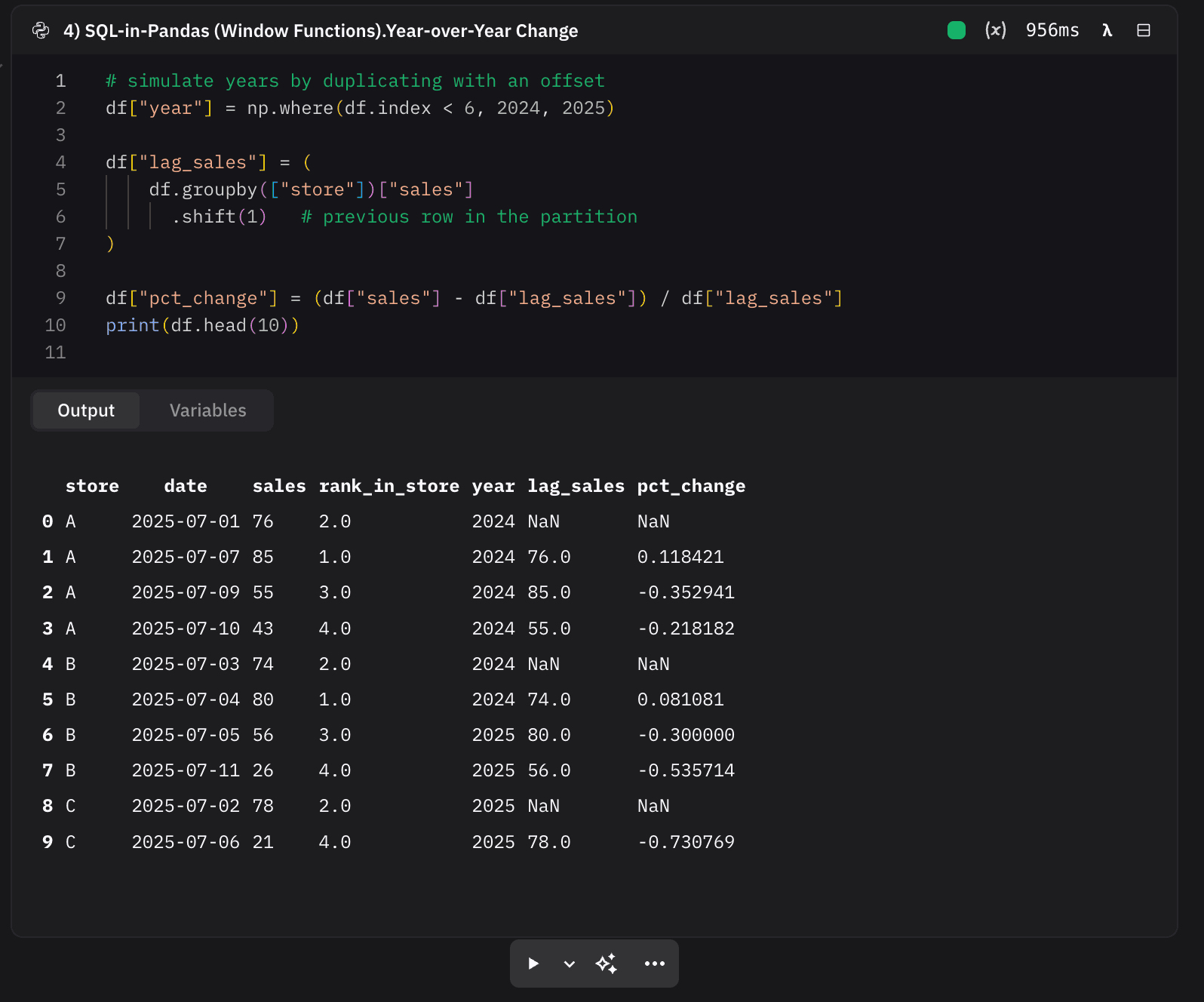The image size is (1204, 1002).
Task: Open the (x) variables icon
Action: (x=995, y=30)
